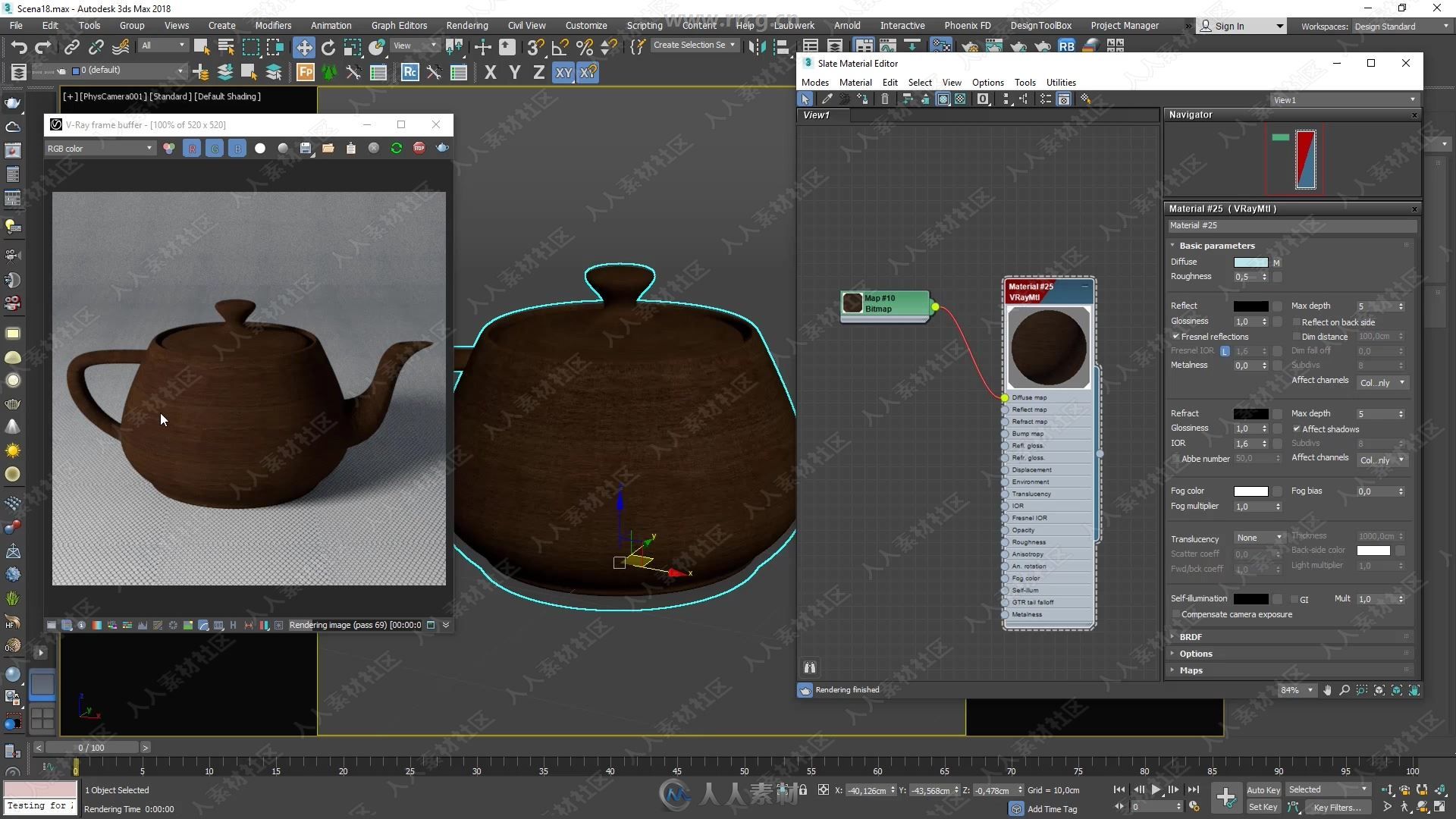
Task: Expand the Maps section in material panel
Action: [x=1189, y=670]
